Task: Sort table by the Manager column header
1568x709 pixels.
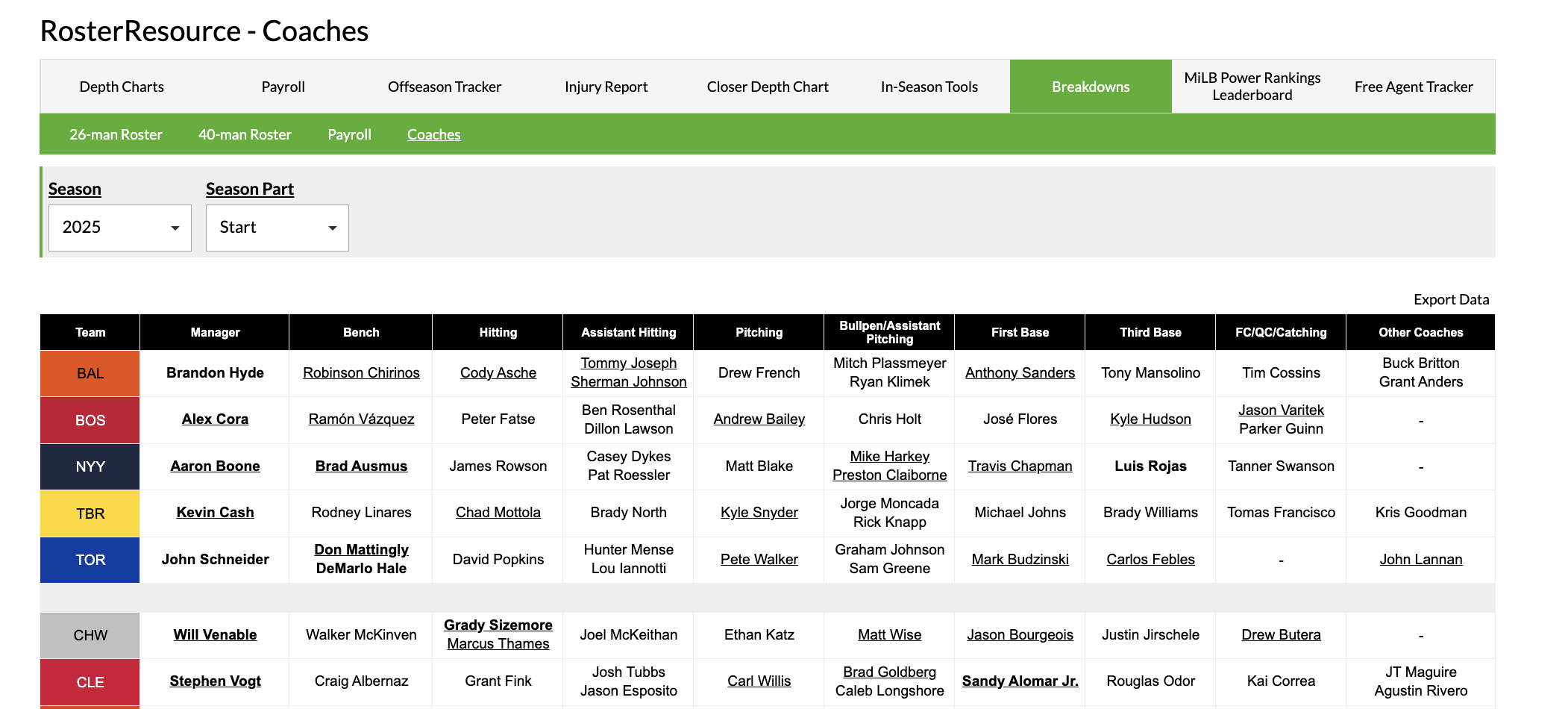Action: coord(215,332)
